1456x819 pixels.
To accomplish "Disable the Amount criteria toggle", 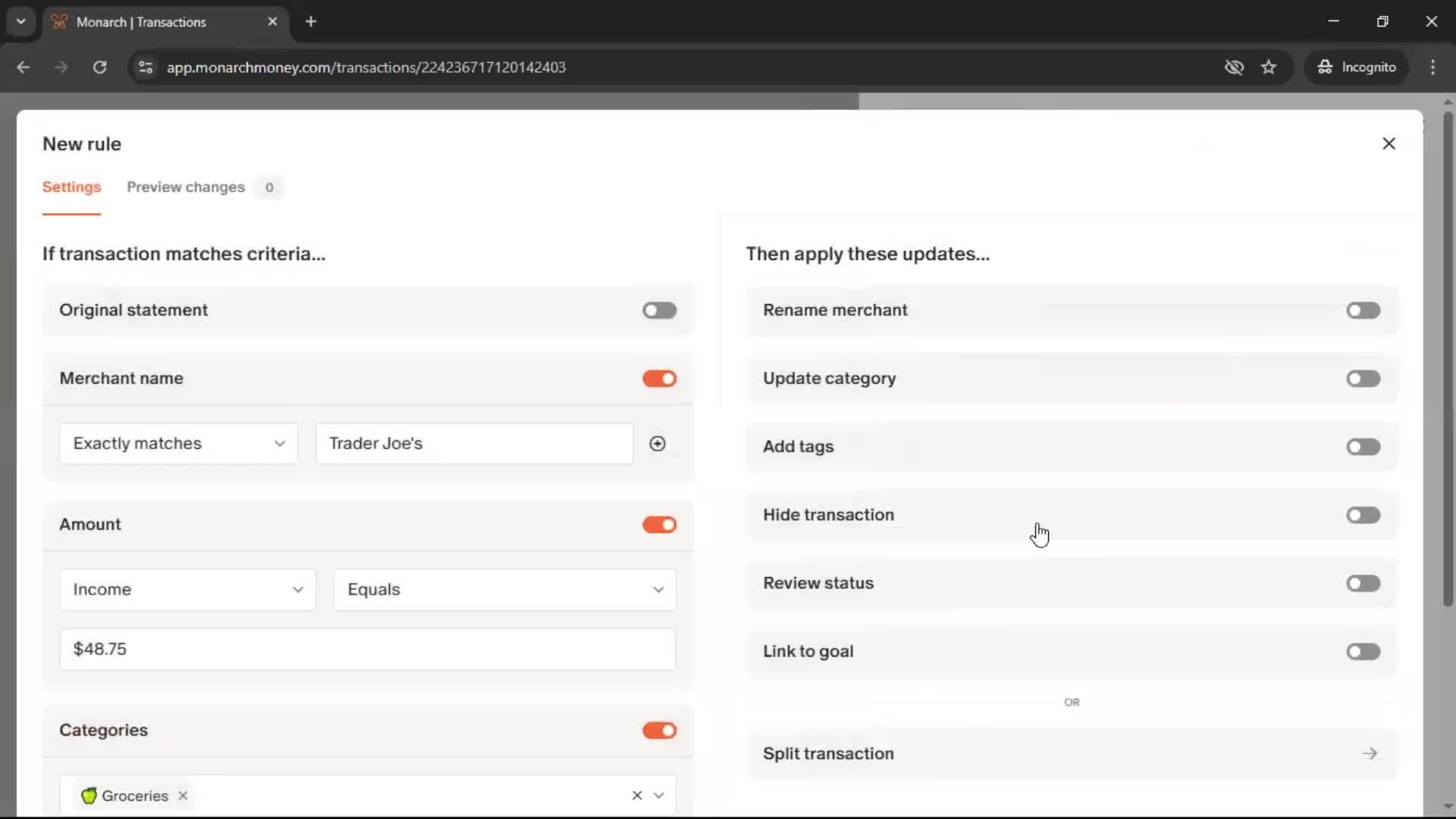I will click(x=659, y=525).
